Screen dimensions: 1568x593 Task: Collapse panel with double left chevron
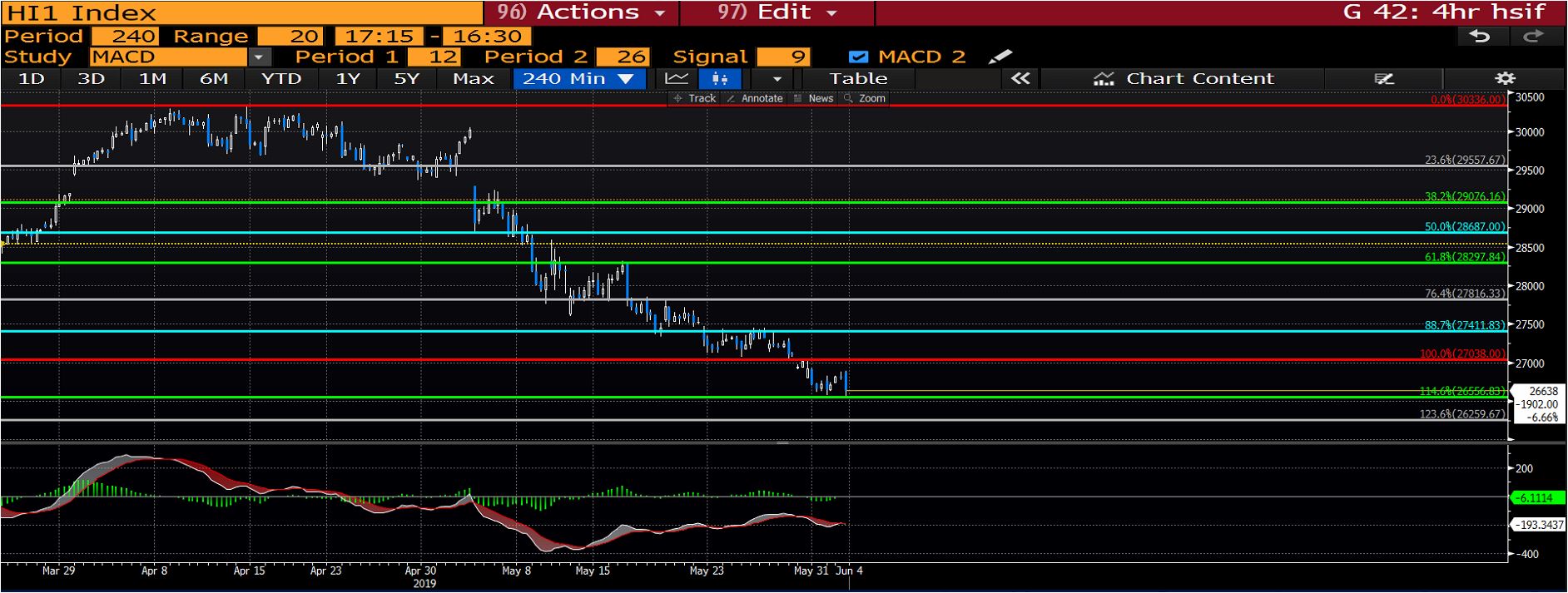coord(1020,79)
